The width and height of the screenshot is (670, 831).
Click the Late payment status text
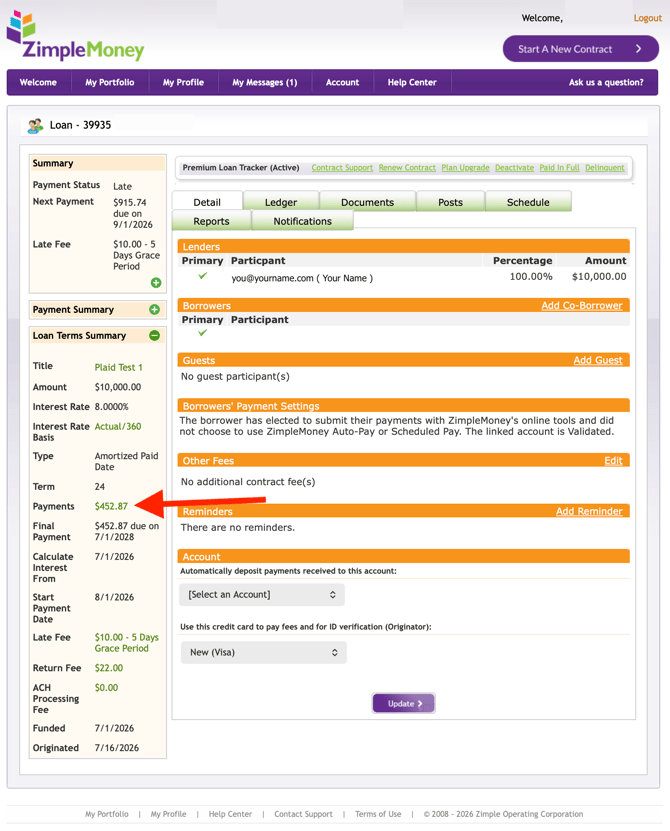coord(122,187)
